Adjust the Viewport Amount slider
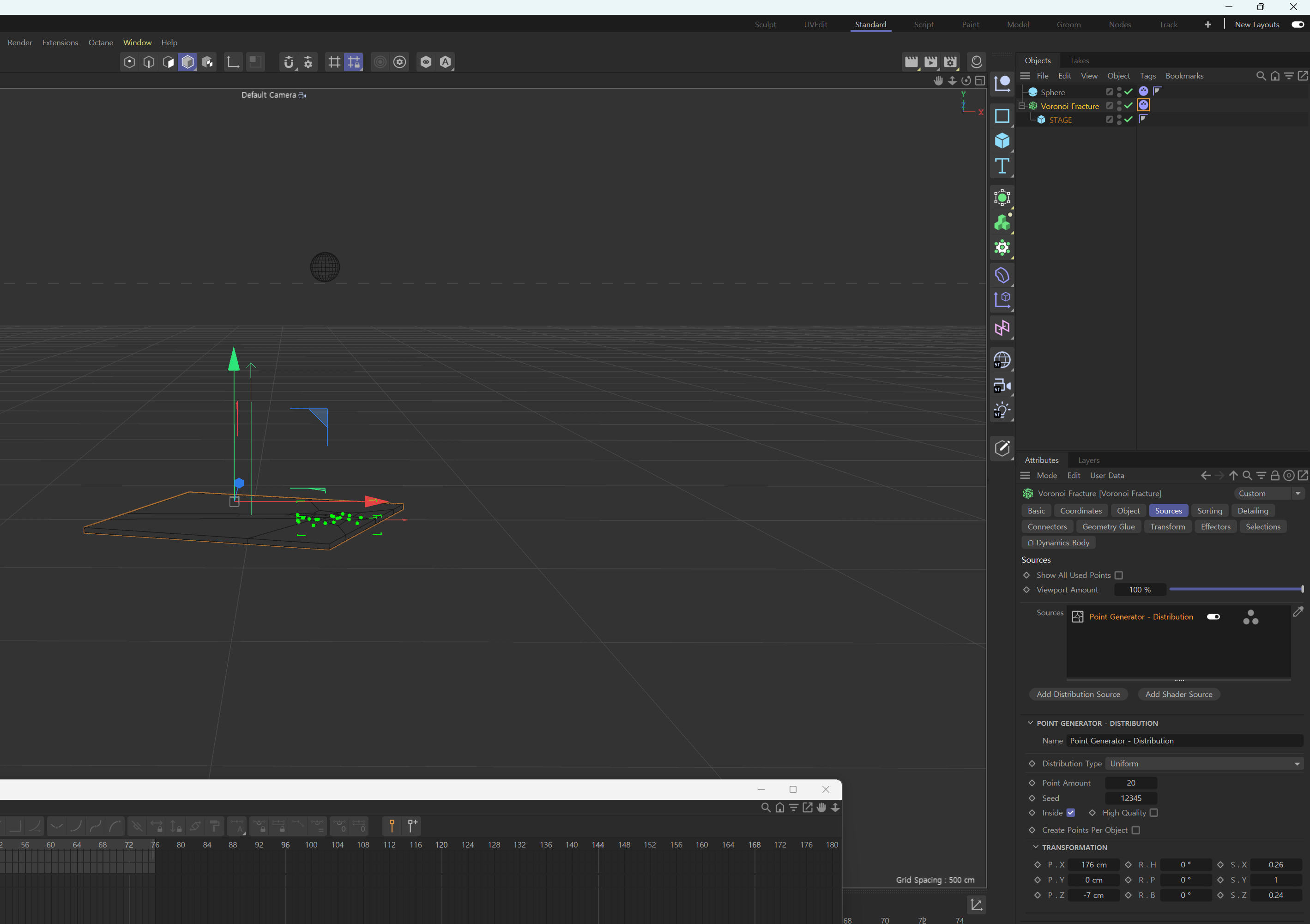The height and width of the screenshot is (924, 1310). (x=1236, y=590)
